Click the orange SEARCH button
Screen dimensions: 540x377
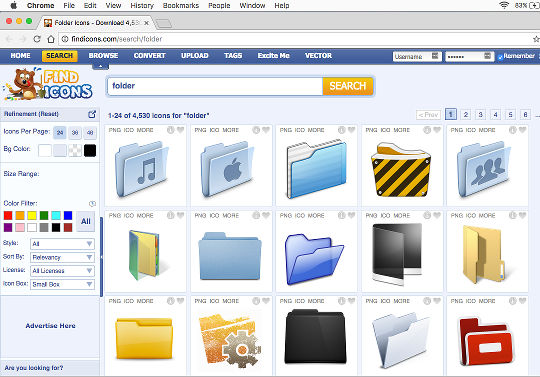348,86
